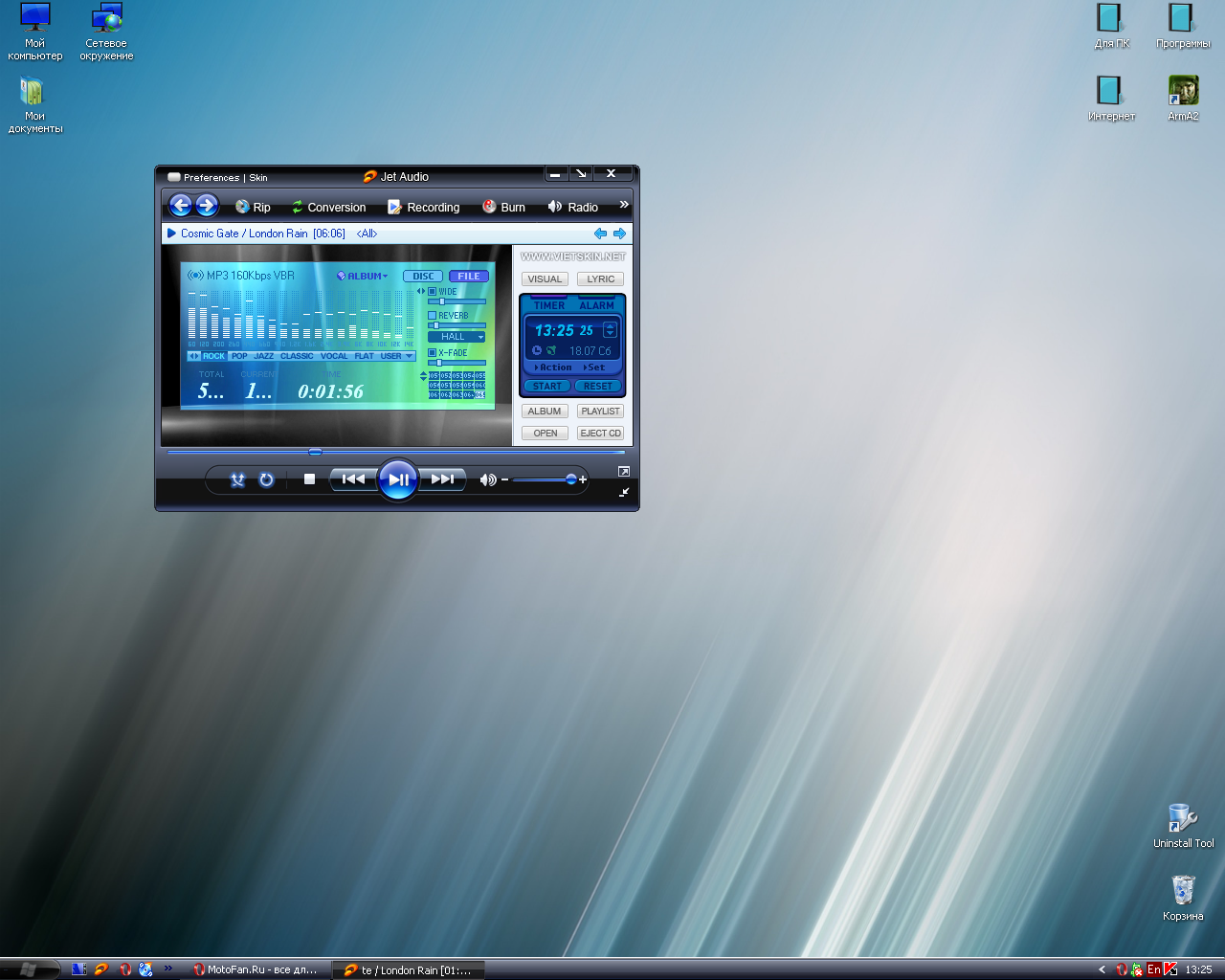Select the CLASSIC equalizer preset
Viewport: 1225px width, 980px height.
pyautogui.click(x=297, y=356)
